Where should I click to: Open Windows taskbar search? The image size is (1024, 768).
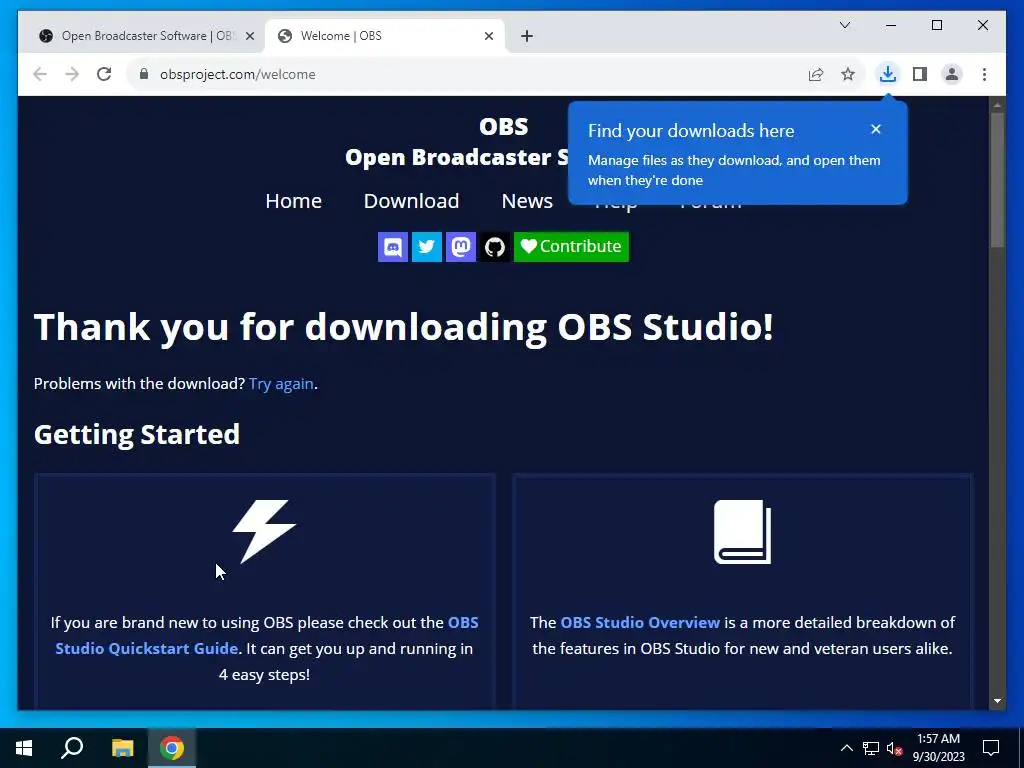[72, 748]
